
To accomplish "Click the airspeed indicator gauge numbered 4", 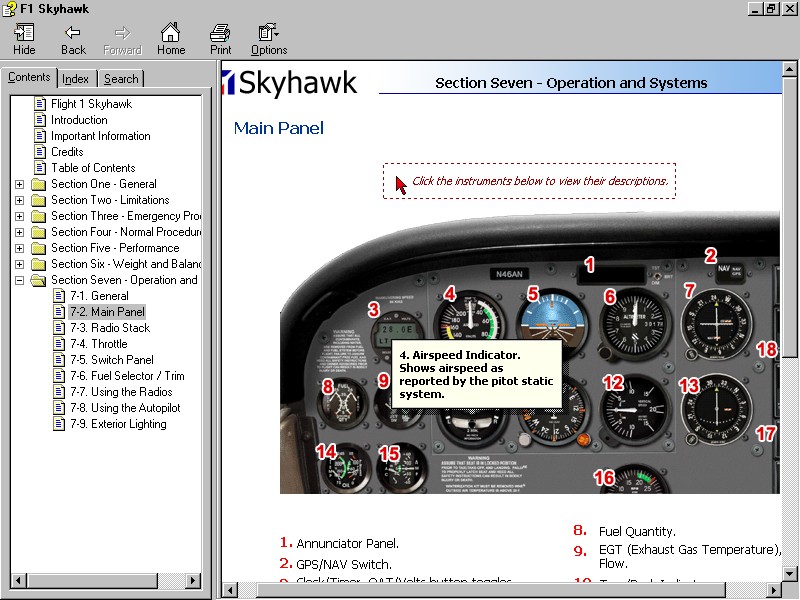I will pyautogui.click(x=469, y=321).
